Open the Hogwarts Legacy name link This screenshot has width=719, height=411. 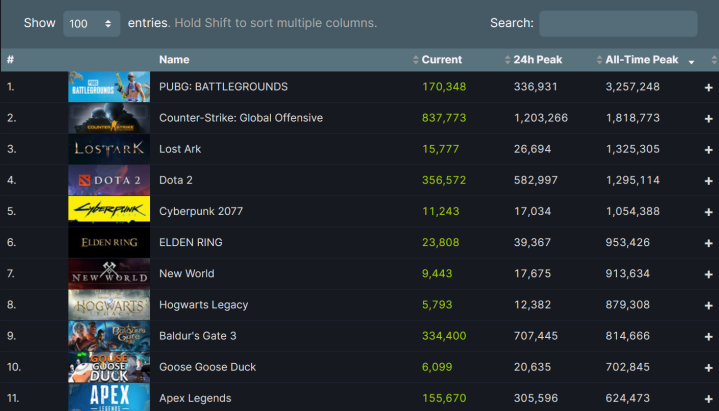(204, 305)
